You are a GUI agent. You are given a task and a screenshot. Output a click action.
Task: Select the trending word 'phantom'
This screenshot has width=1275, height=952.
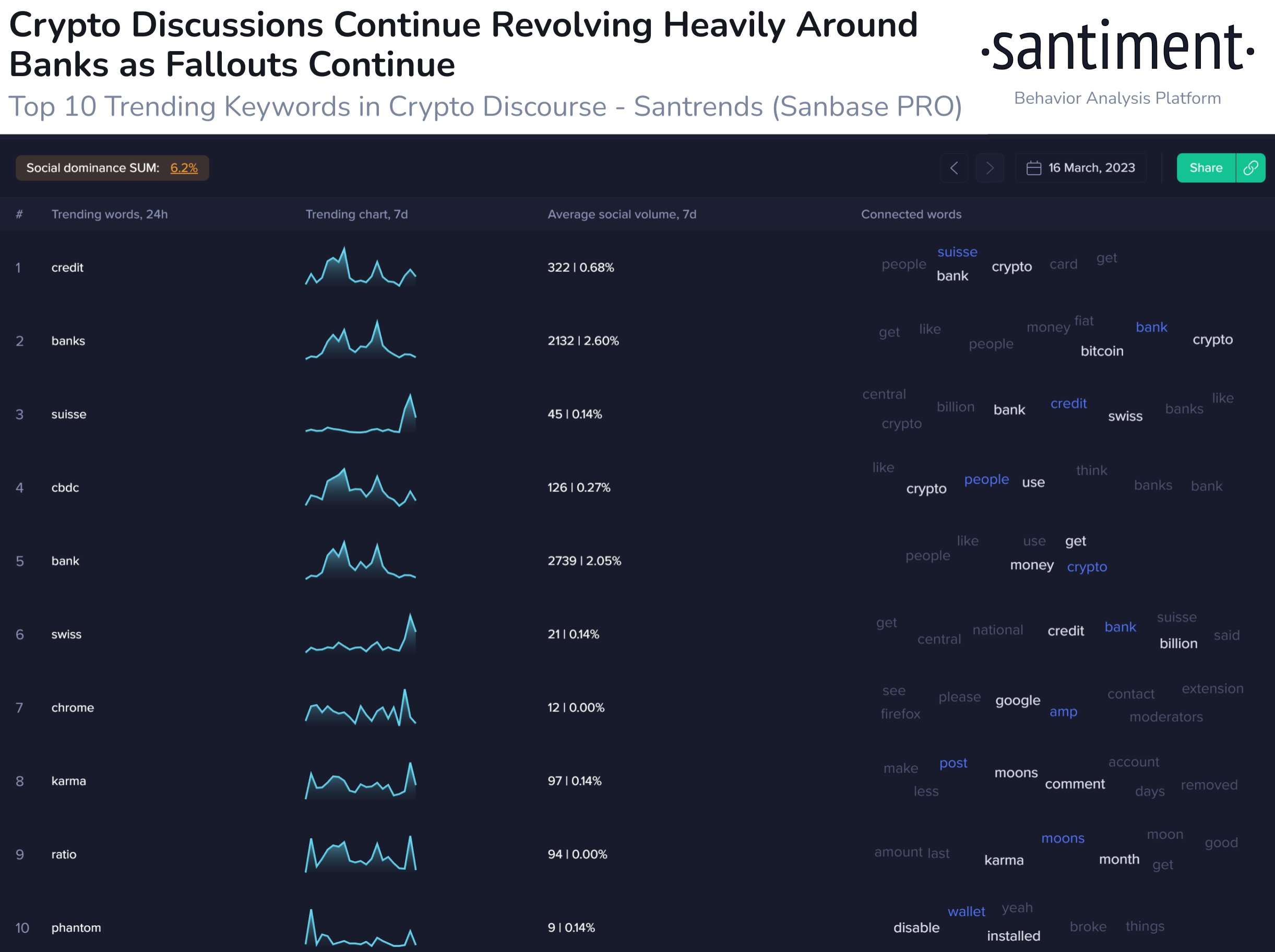point(76,927)
